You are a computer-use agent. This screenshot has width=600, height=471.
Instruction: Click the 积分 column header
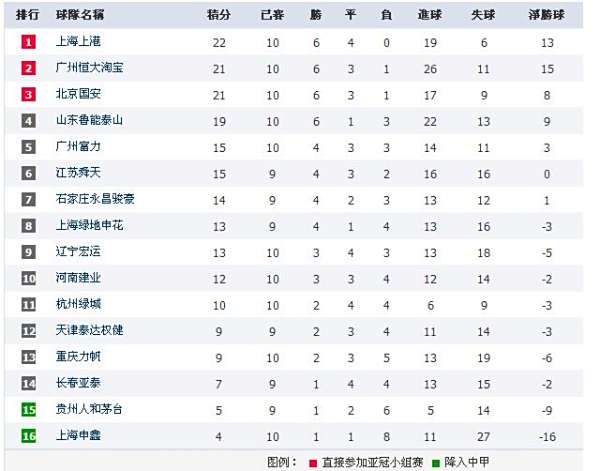pyautogui.click(x=218, y=15)
